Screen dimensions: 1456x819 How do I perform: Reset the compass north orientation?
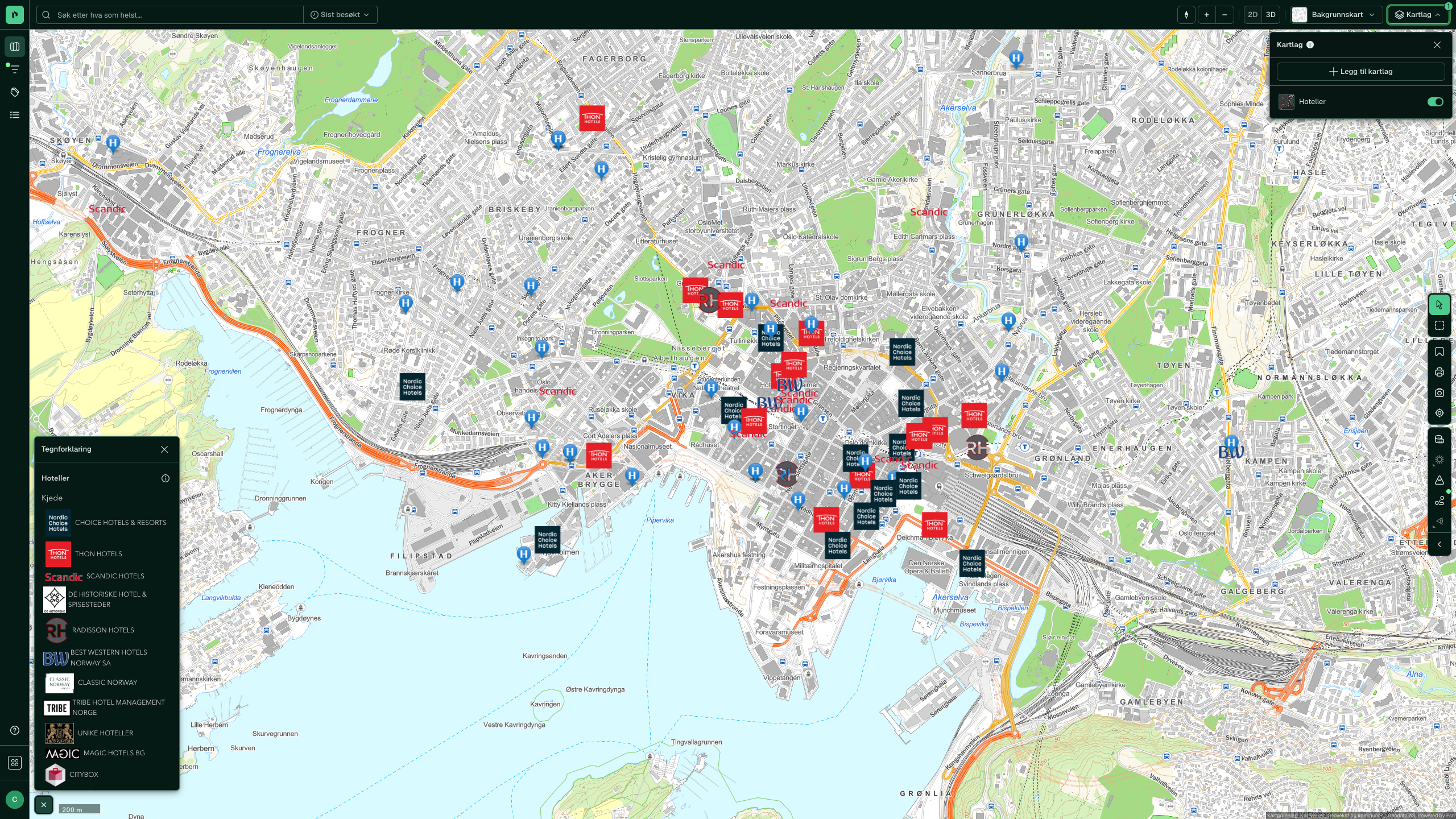(1186, 15)
